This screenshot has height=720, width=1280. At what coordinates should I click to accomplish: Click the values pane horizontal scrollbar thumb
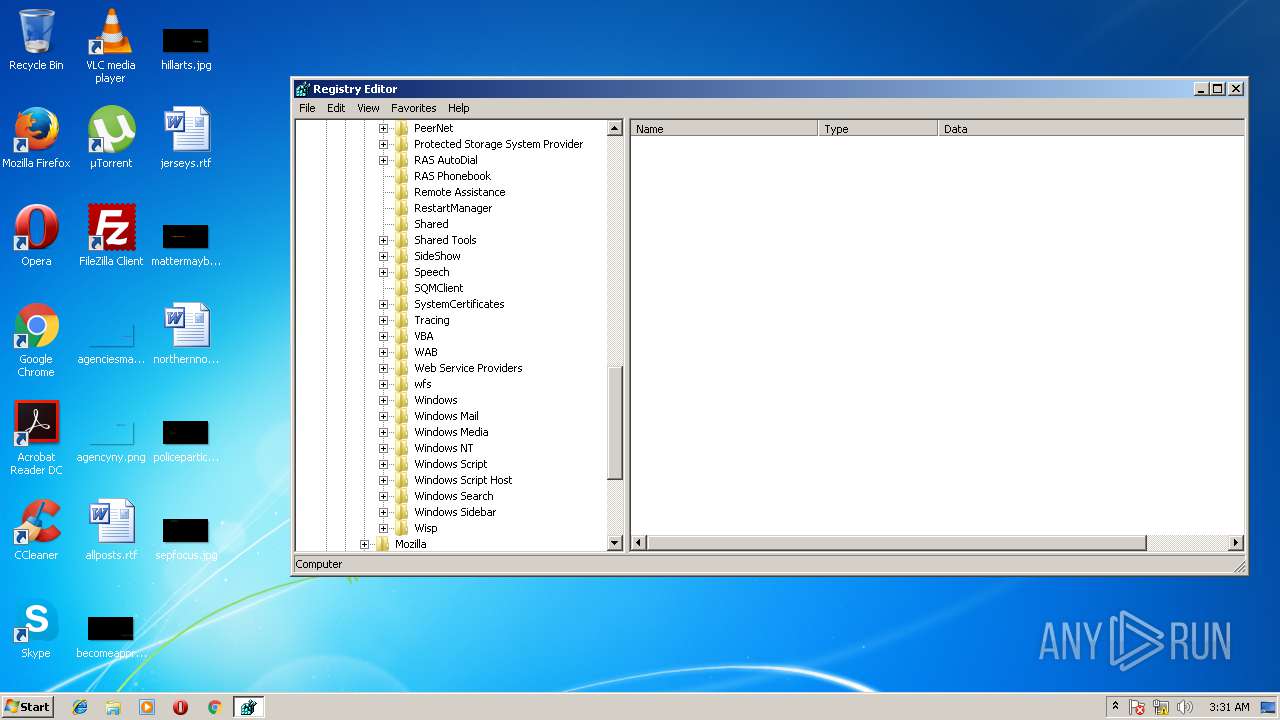point(896,543)
